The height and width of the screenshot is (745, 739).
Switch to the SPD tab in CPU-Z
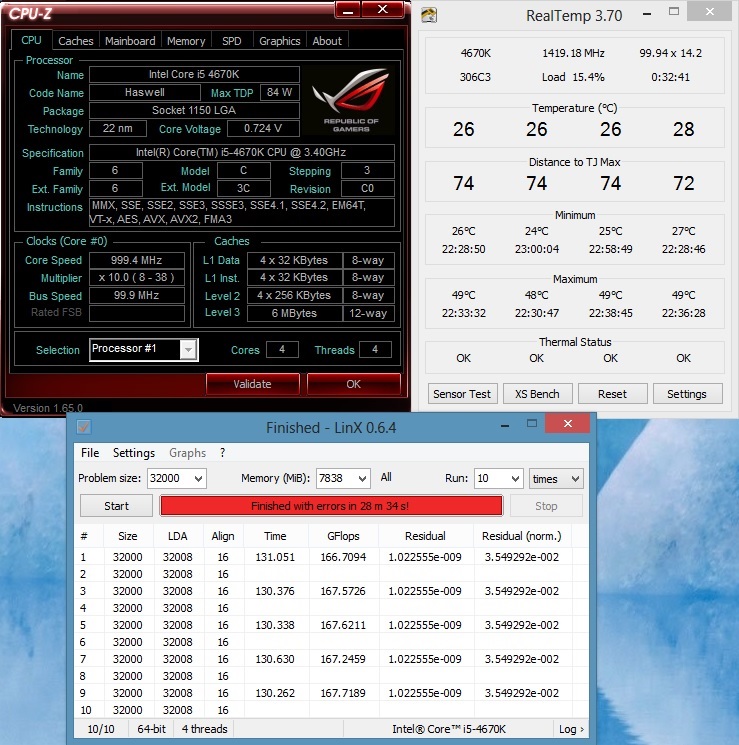(231, 41)
